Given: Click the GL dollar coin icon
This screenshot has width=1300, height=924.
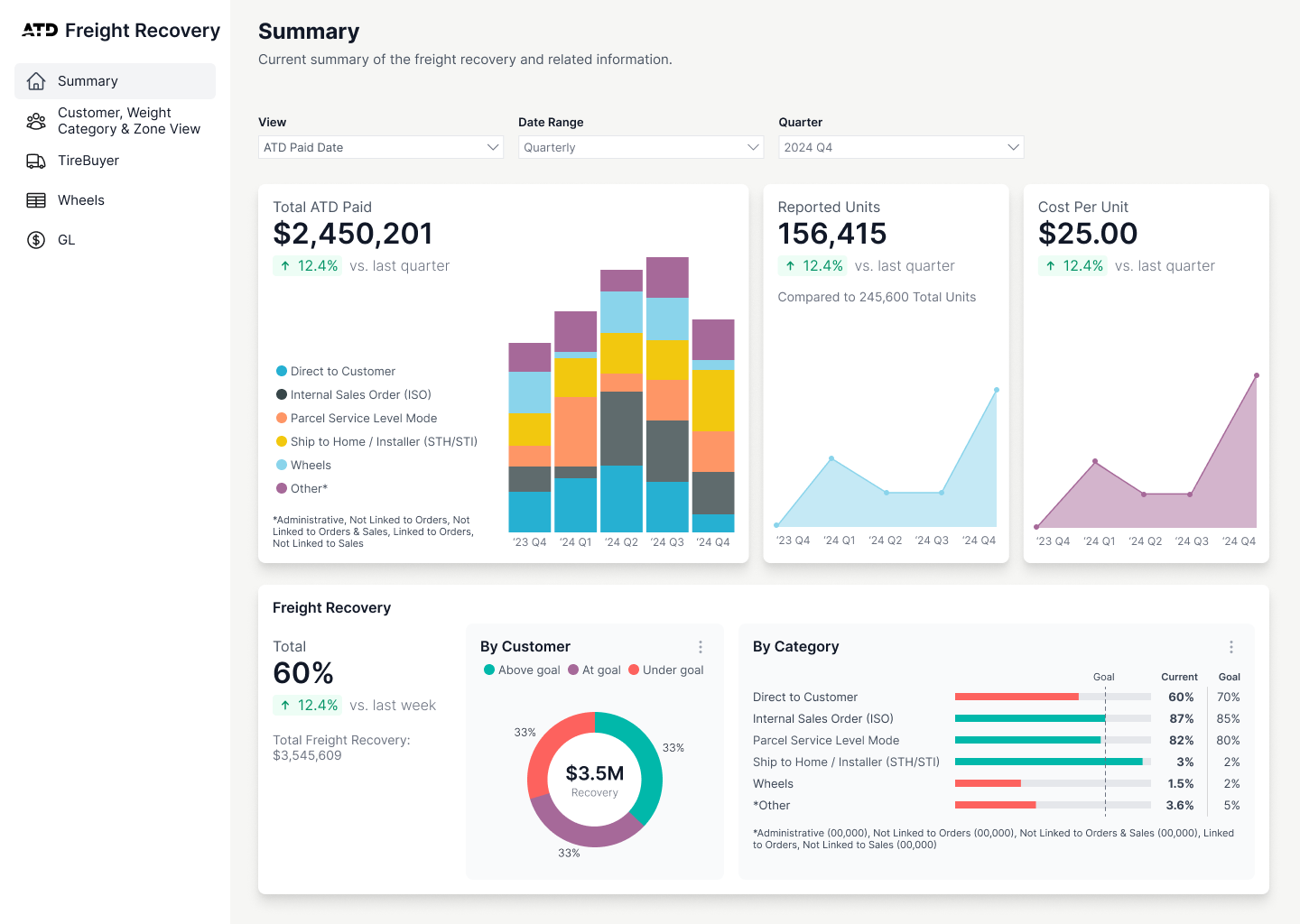Looking at the screenshot, I should click(36, 240).
